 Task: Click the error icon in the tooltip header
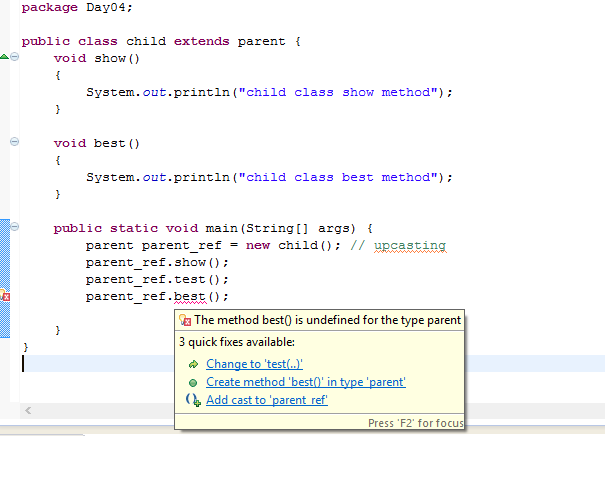click(185, 320)
